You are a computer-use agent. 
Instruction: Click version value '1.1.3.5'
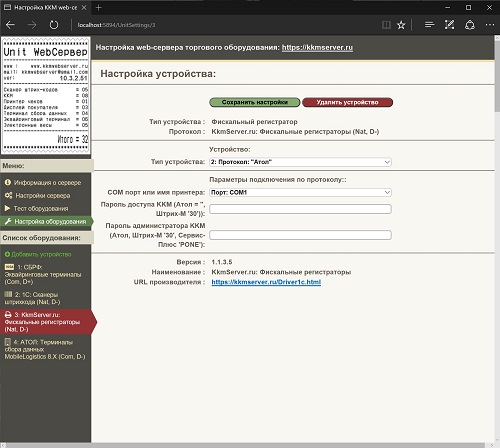click(222, 262)
